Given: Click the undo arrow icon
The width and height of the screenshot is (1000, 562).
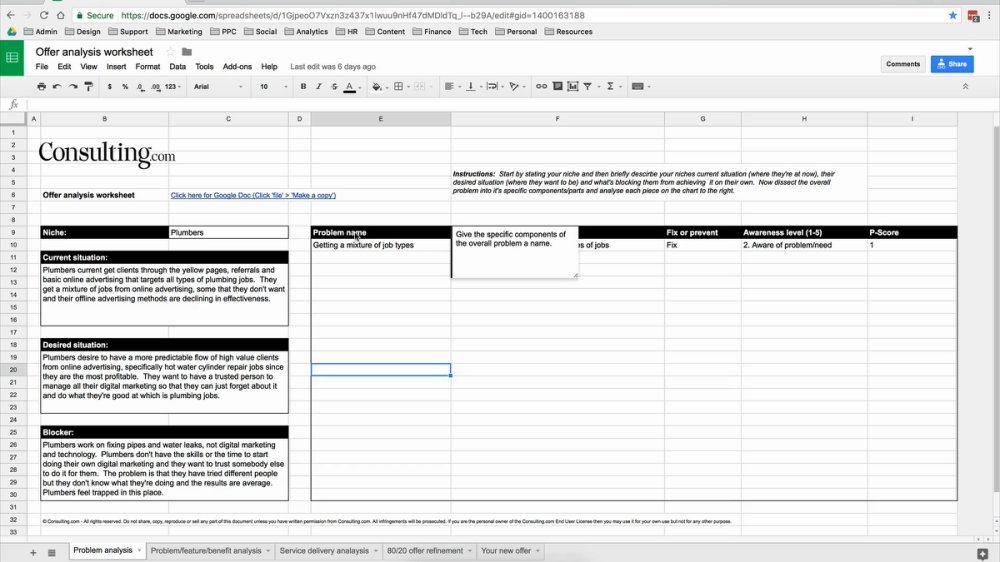Looking at the screenshot, I should (57, 86).
